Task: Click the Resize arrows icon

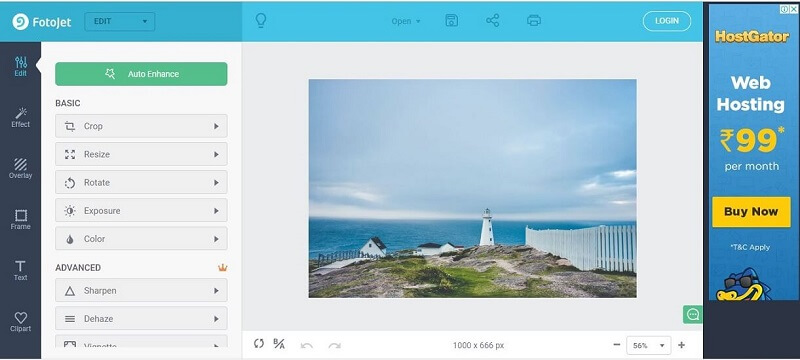Action: 70,154
